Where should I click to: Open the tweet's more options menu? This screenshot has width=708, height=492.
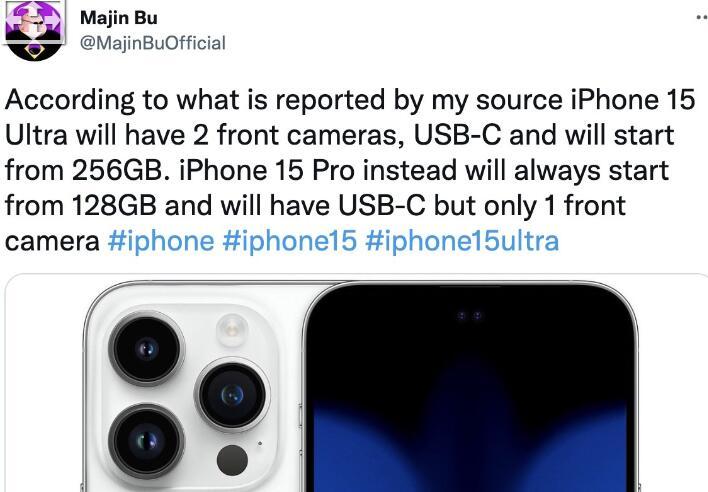click(702, 18)
